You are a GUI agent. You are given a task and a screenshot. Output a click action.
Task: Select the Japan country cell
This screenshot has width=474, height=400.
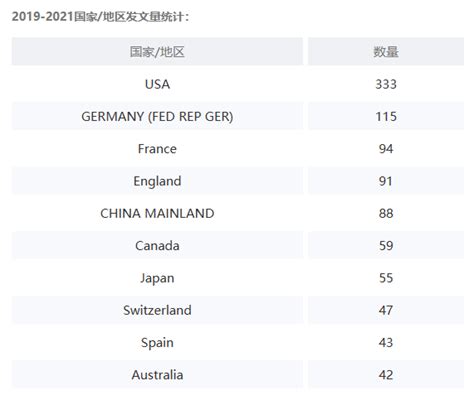tap(157, 278)
